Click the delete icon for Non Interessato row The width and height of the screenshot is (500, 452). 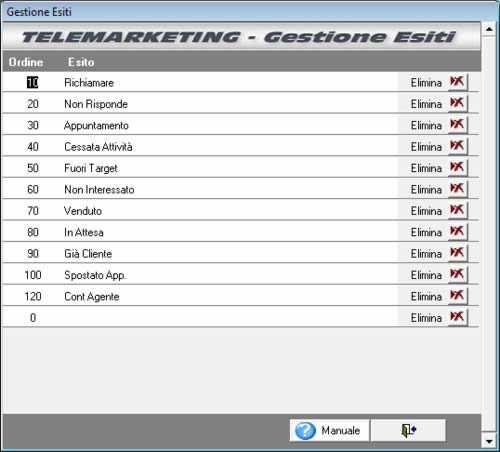(x=457, y=188)
